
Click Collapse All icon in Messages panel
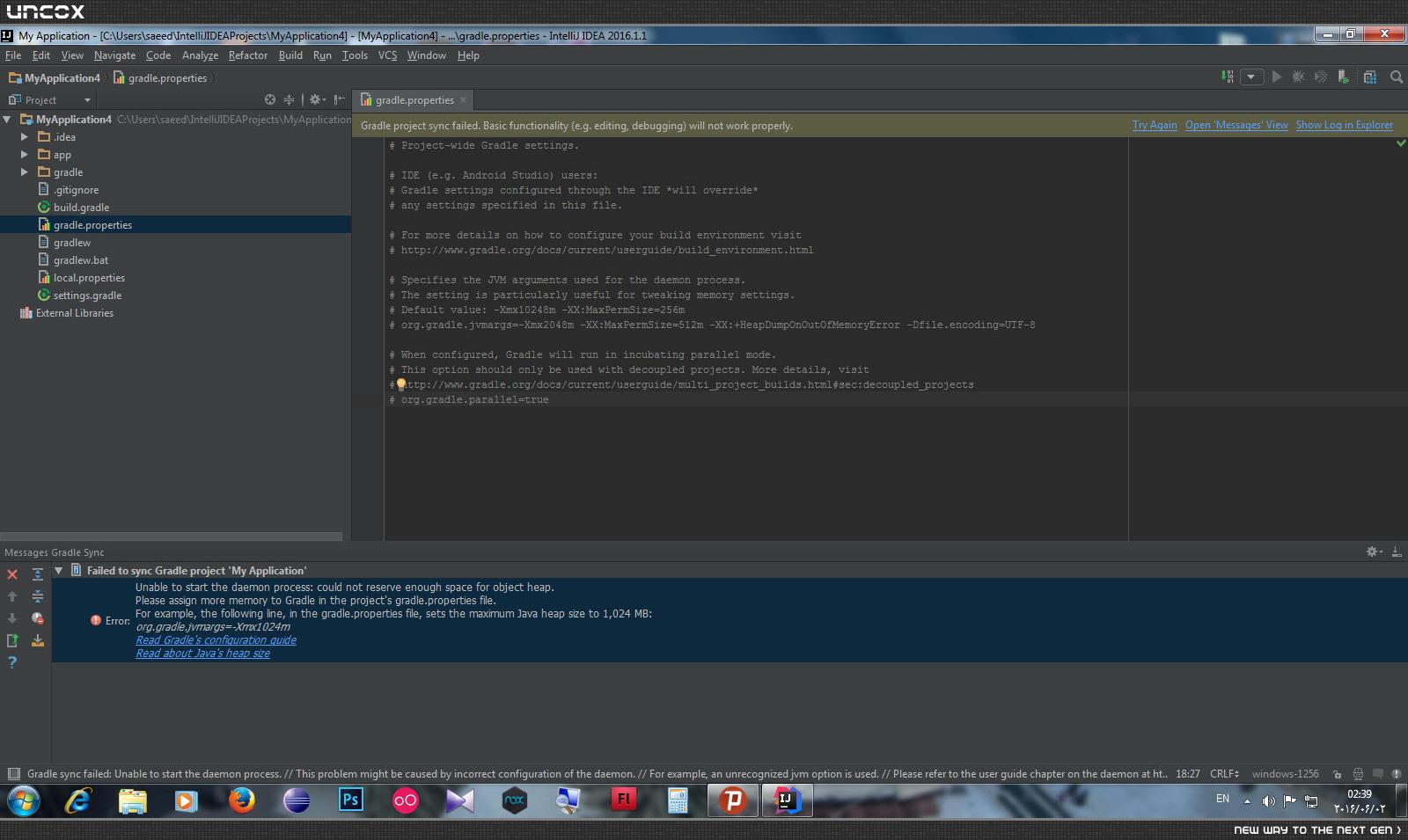coord(38,596)
